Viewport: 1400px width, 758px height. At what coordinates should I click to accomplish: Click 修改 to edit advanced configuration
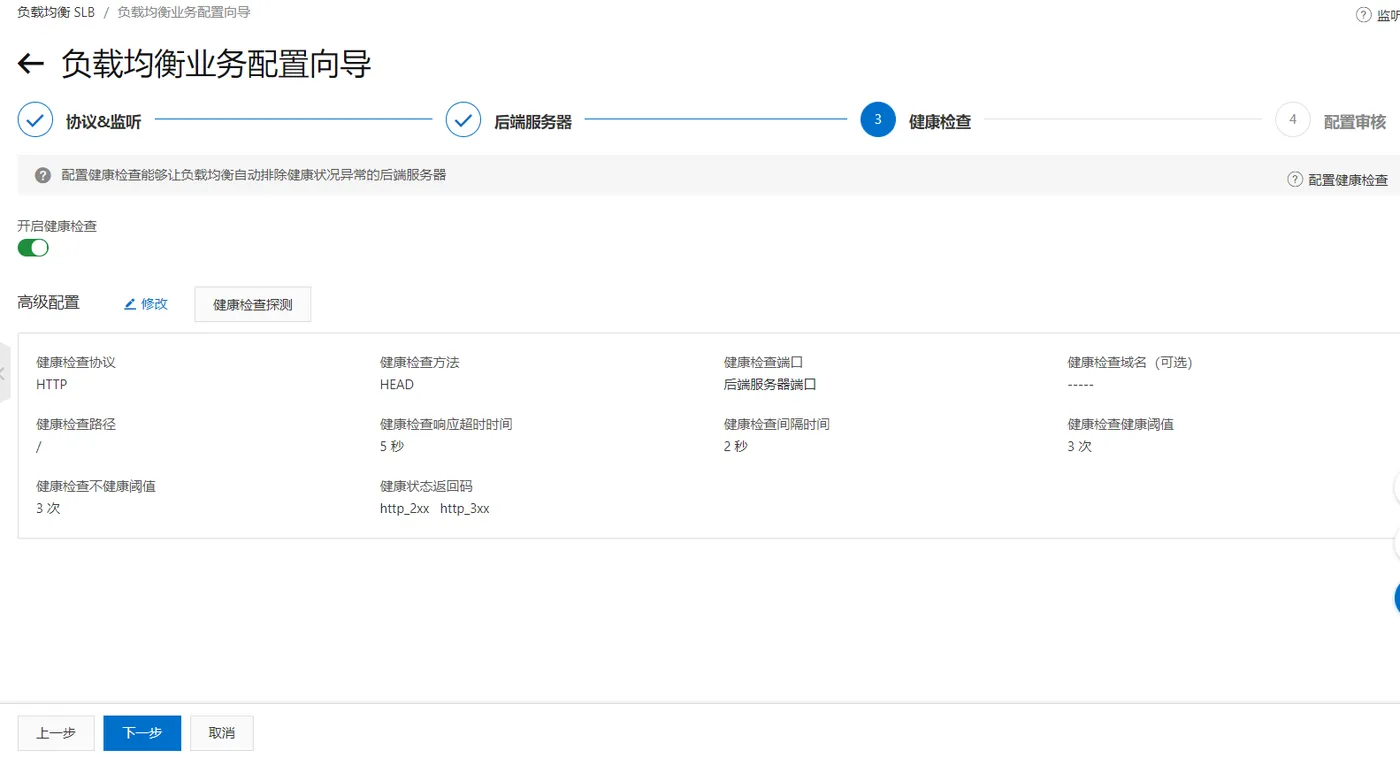[x=154, y=304]
